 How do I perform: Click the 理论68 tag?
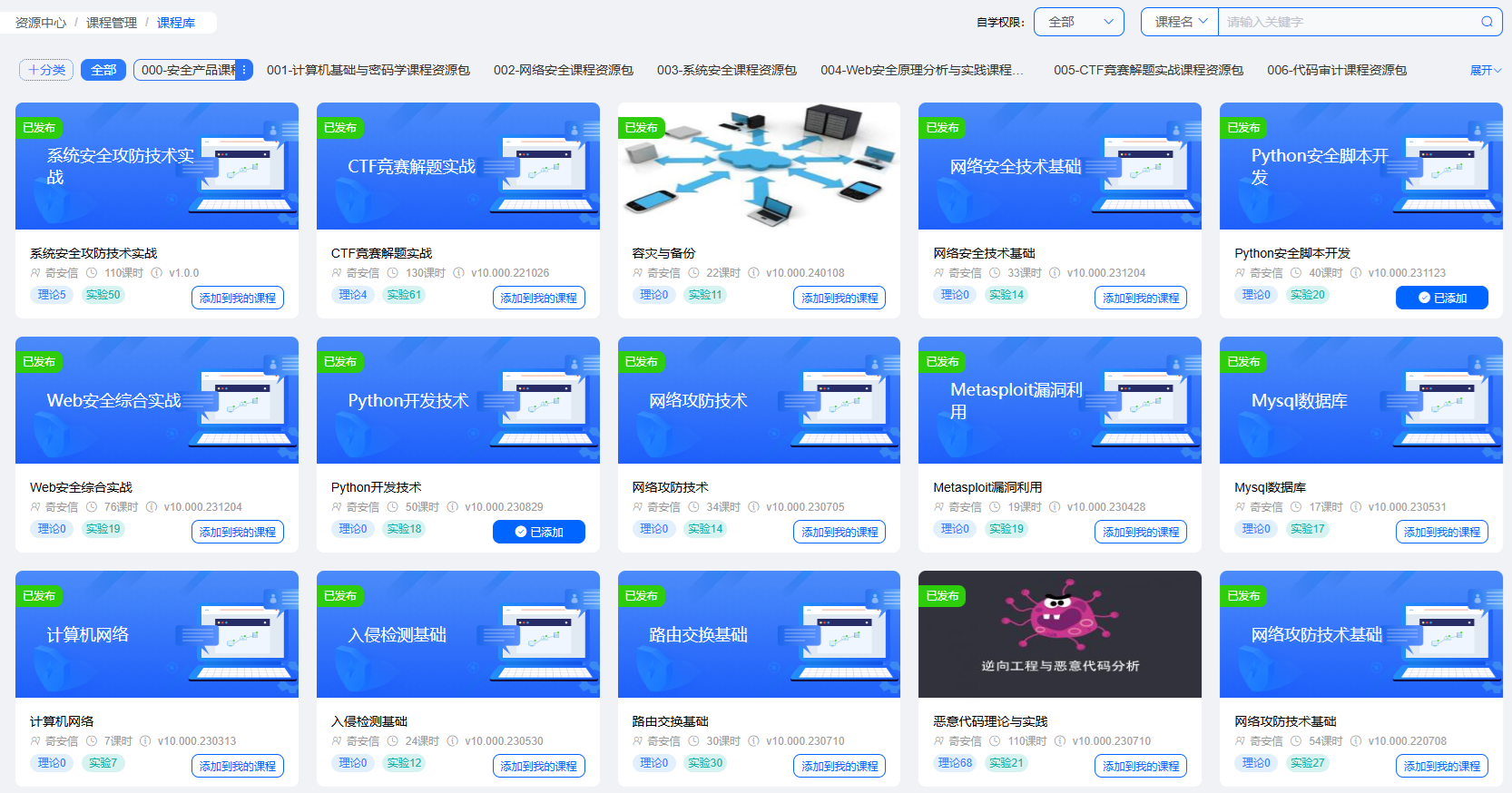(x=955, y=763)
